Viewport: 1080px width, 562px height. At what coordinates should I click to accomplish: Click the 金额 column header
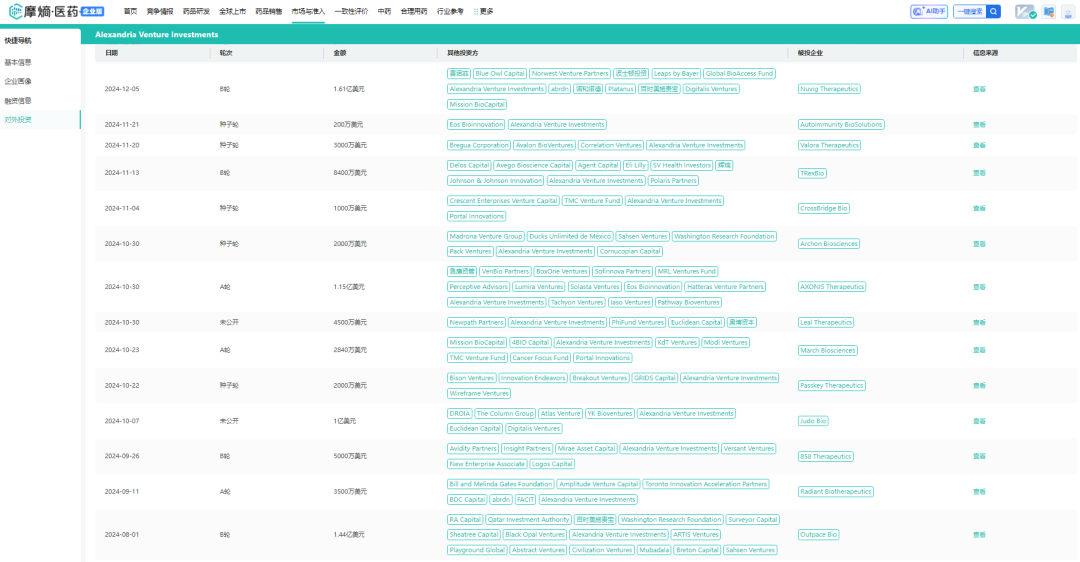click(x=340, y=53)
